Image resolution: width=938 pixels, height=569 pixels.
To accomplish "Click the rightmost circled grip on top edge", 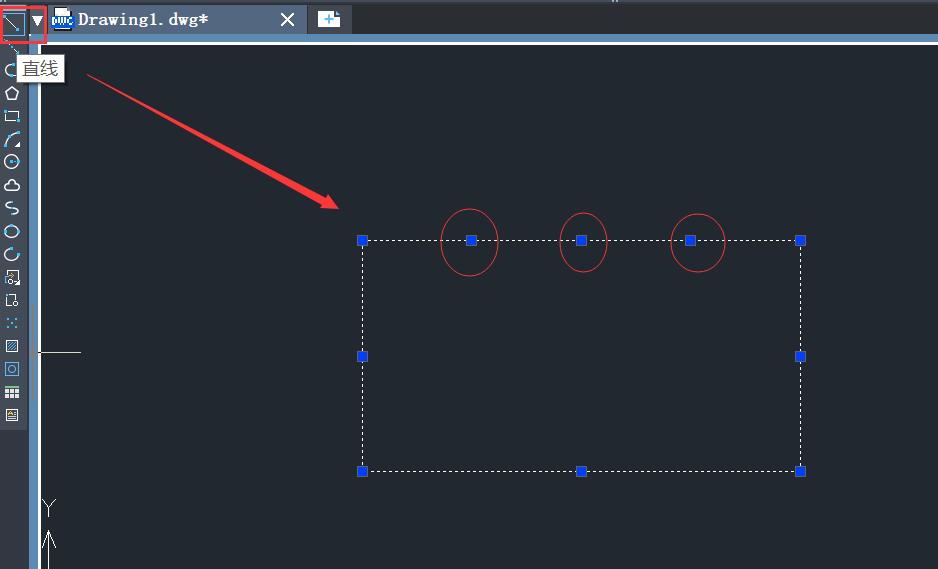I will [x=690, y=241].
